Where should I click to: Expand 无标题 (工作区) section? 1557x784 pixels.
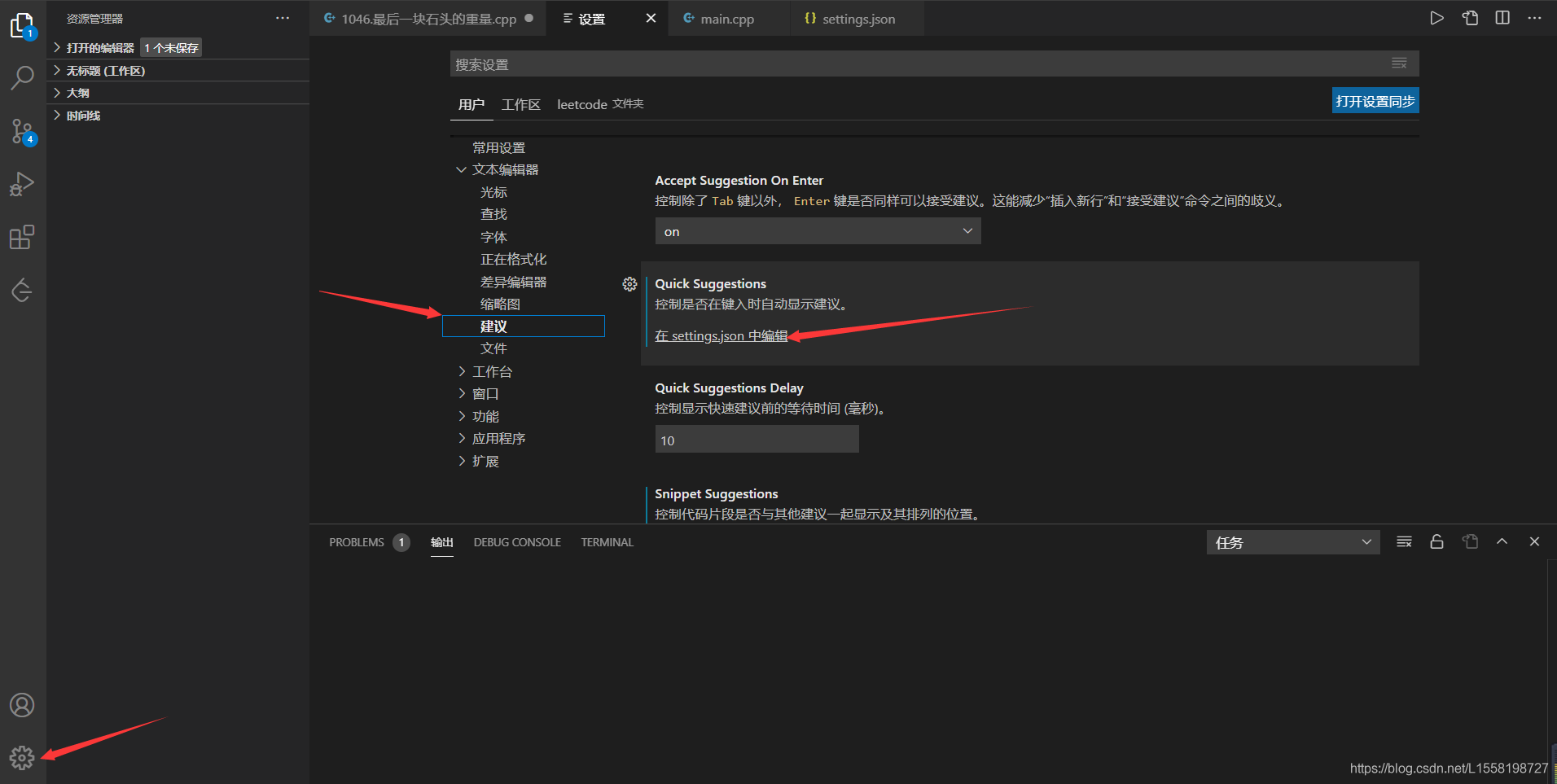click(x=178, y=71)
